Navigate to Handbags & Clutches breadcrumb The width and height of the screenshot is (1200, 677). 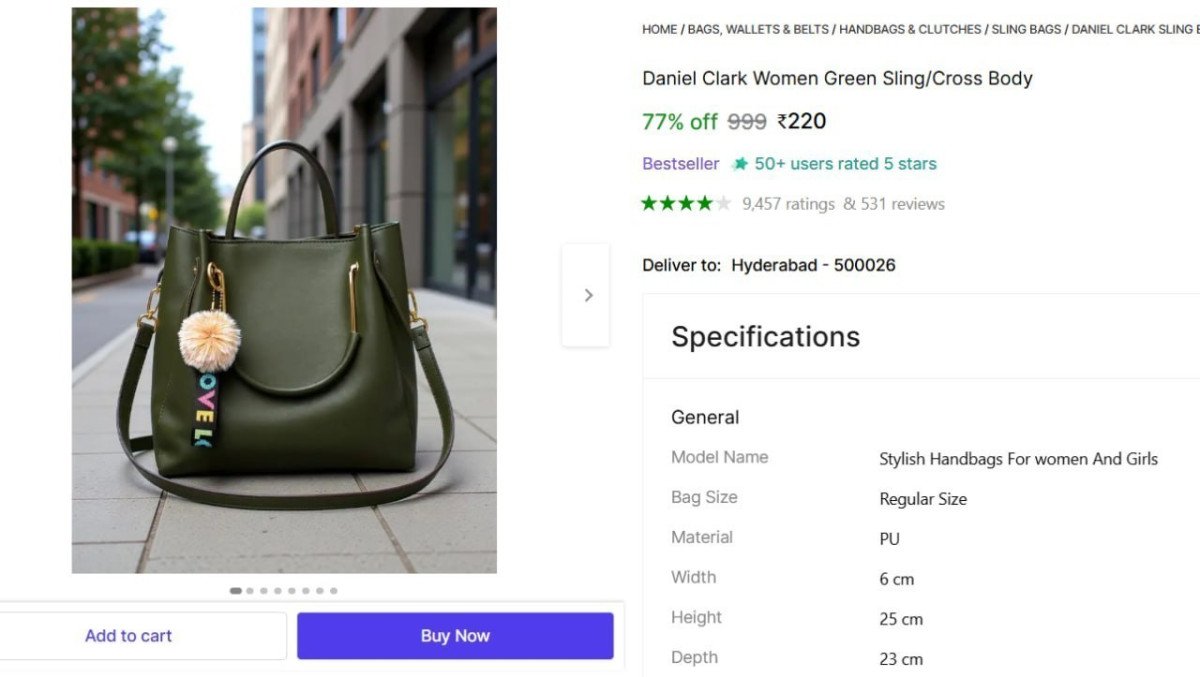coord(910,30)
